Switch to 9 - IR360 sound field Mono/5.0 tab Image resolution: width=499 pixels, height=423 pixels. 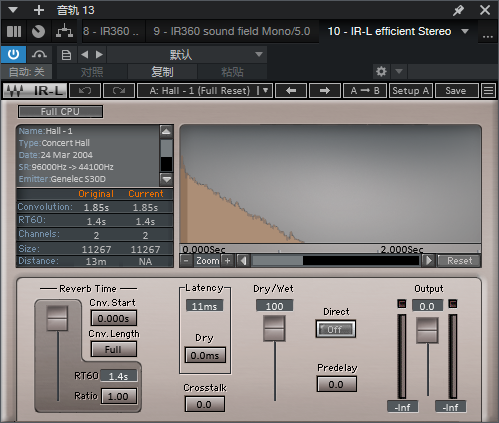[232, 31]
